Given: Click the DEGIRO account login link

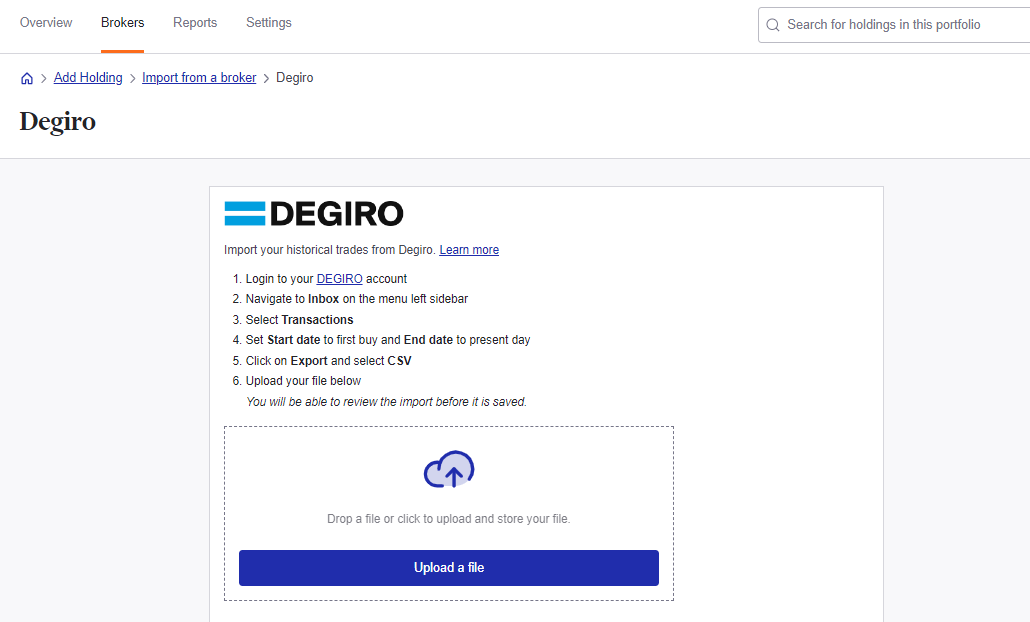Looking at the screenshot, I should (x=340, y=278).
